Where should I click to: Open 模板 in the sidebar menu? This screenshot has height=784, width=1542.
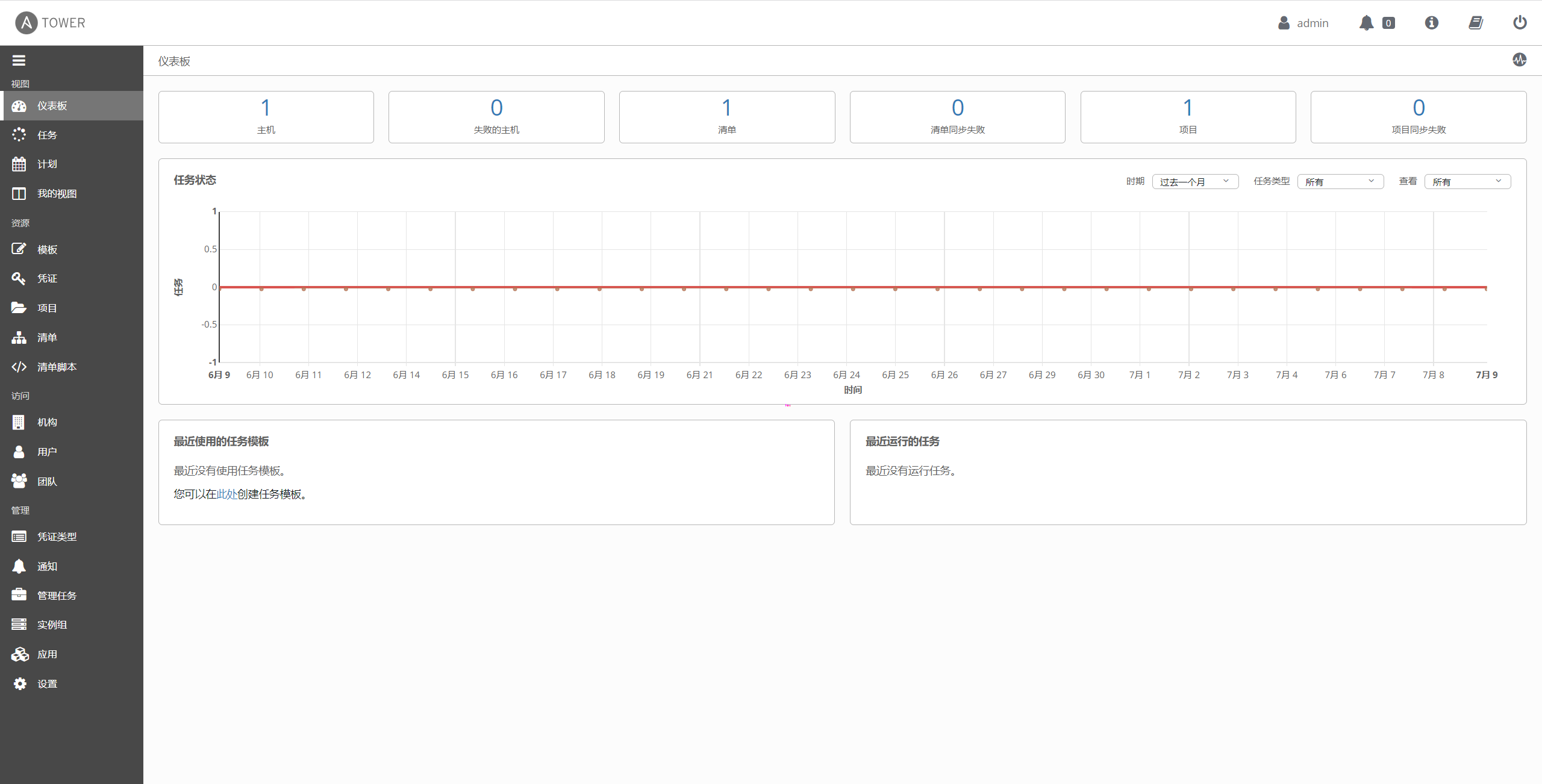47,249
